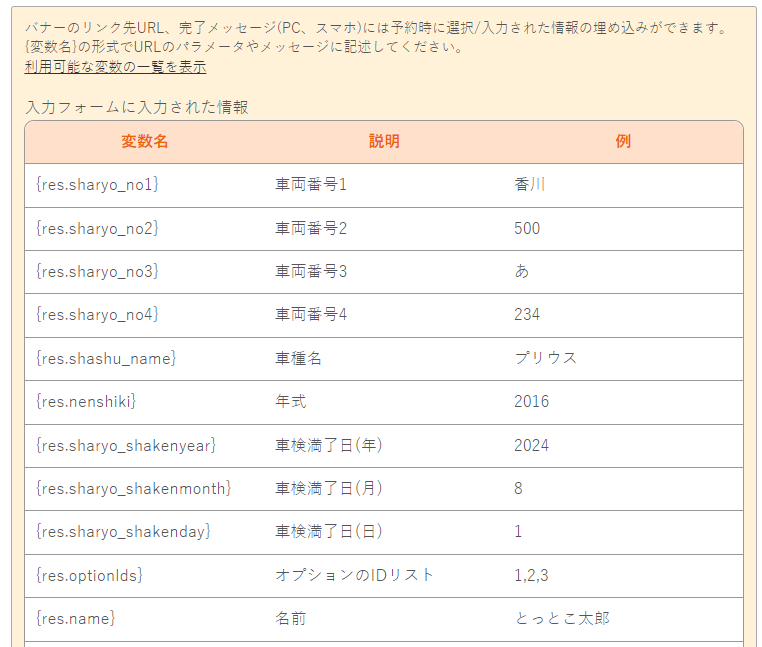Select the {res.sharyo_no1} variable name
762x647 pixels.
point(97,185)
